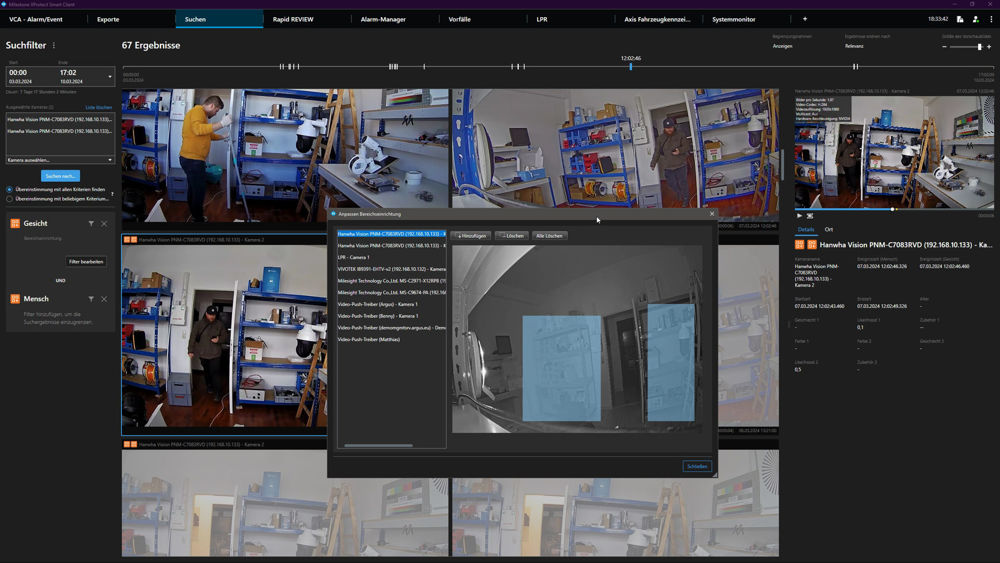Viewport: 1000px width, 563px height.
Task: Switch to the Alarm-Manager tab
Action: (382, 19)
